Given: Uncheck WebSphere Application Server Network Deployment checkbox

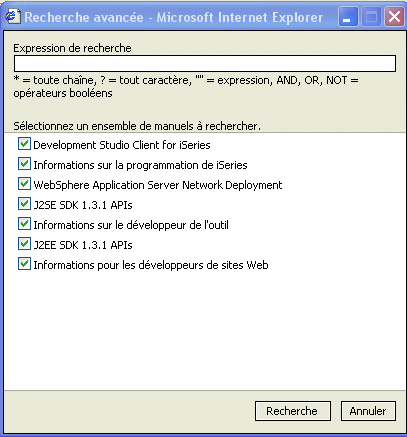Looking at the screenshot, I should [24, 184].
